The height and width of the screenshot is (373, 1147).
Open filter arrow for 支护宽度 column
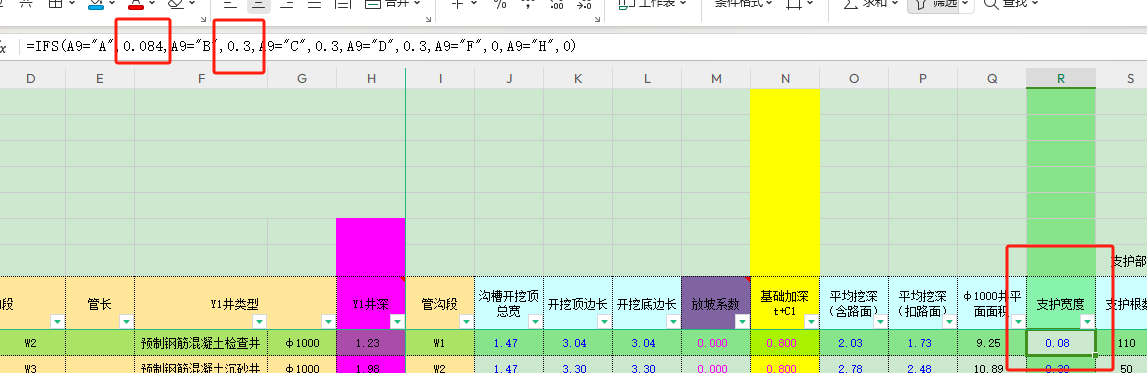pyautogui.click(x=1087, y=321)
